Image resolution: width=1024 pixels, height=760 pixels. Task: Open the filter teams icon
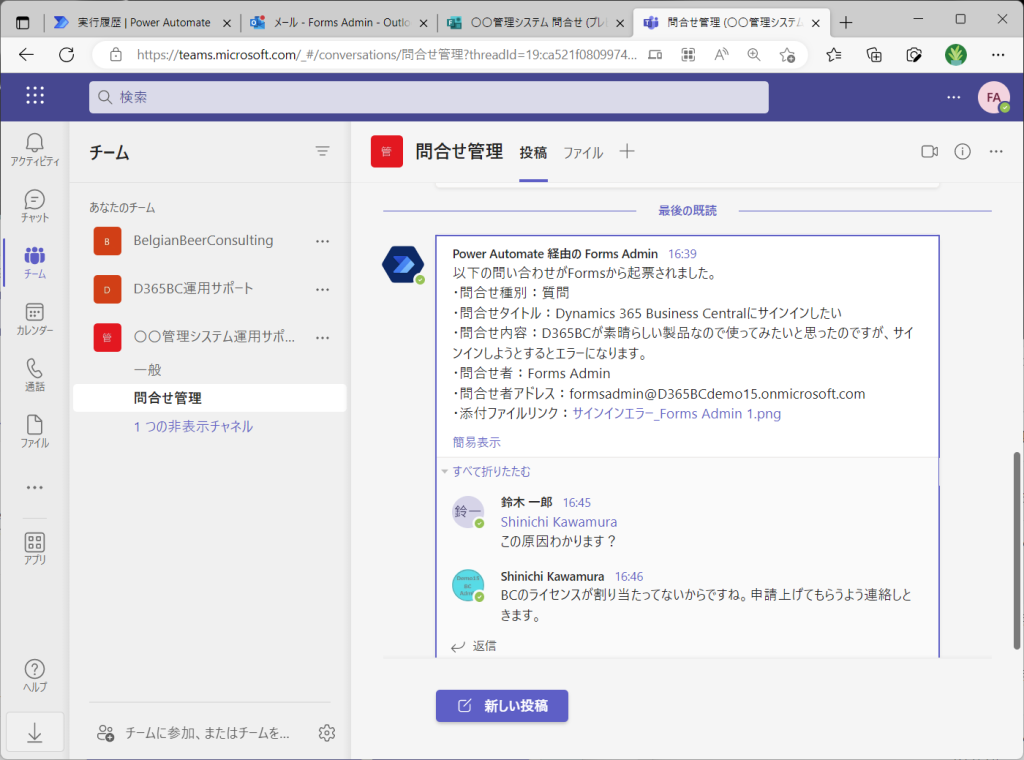point(322,151)
